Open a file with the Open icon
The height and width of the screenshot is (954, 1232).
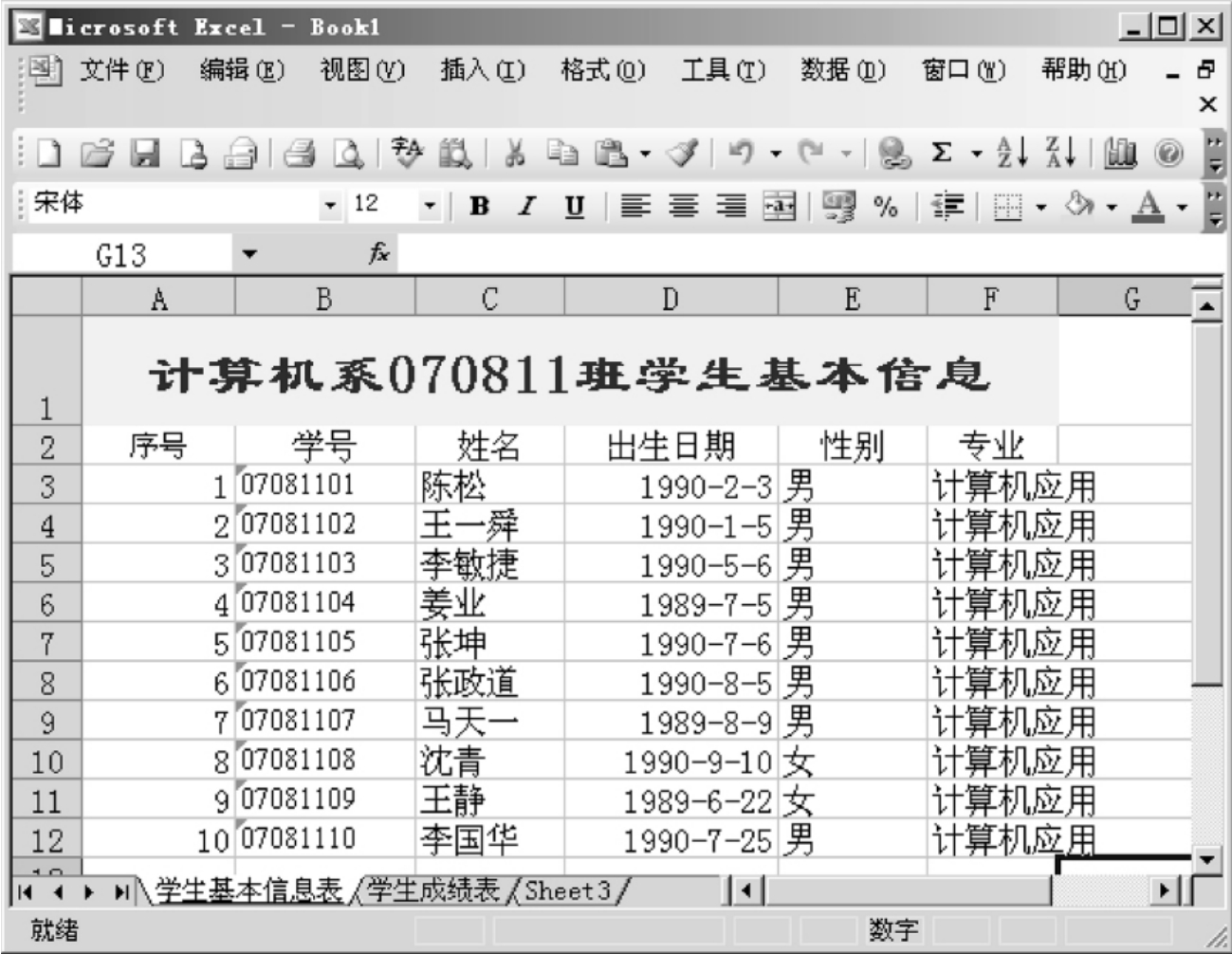97,153
